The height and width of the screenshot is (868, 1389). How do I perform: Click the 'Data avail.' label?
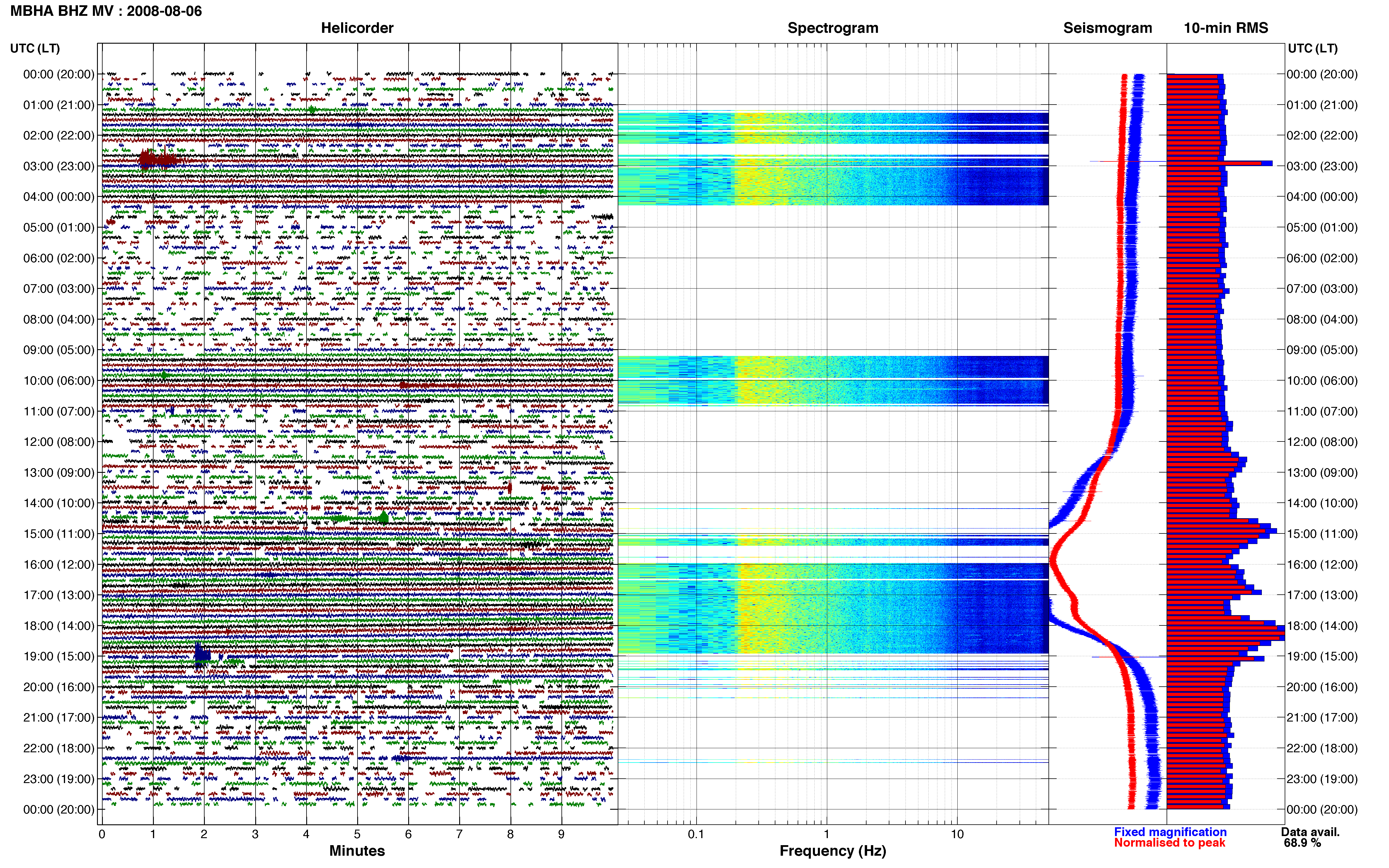click(x=1310, y=832)
